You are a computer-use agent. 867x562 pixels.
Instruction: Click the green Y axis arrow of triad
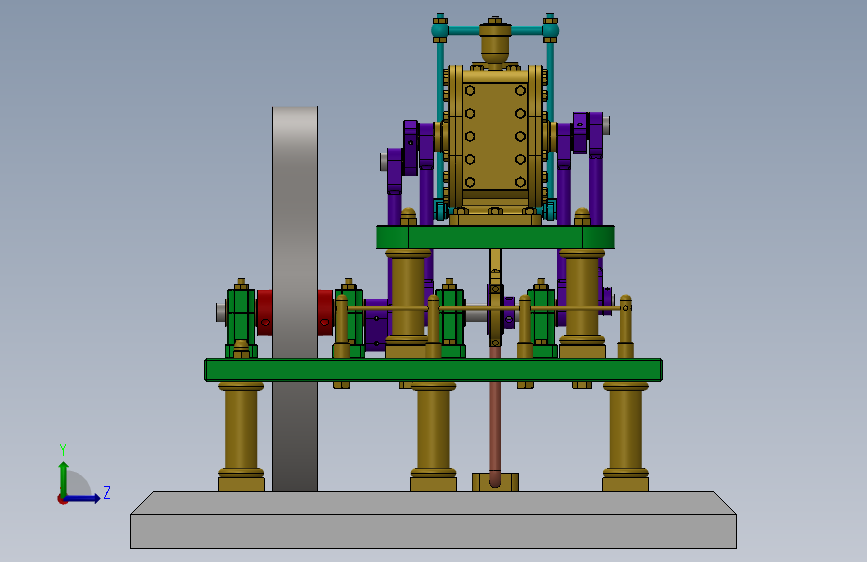64,477
